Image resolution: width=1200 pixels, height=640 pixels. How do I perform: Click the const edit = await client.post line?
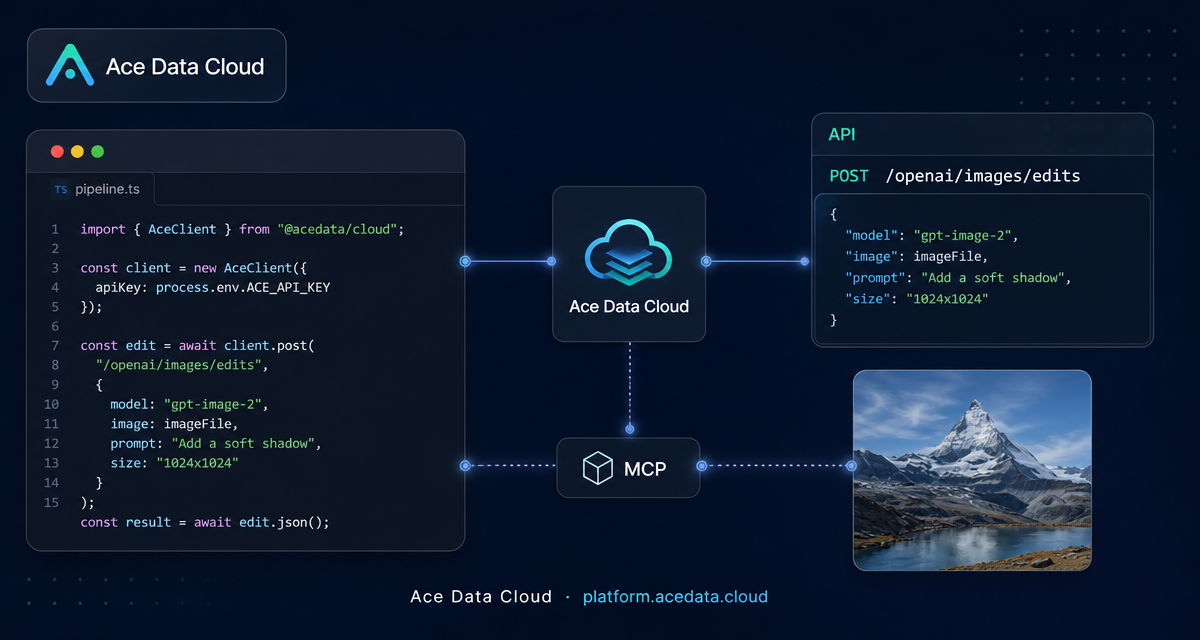198,346
